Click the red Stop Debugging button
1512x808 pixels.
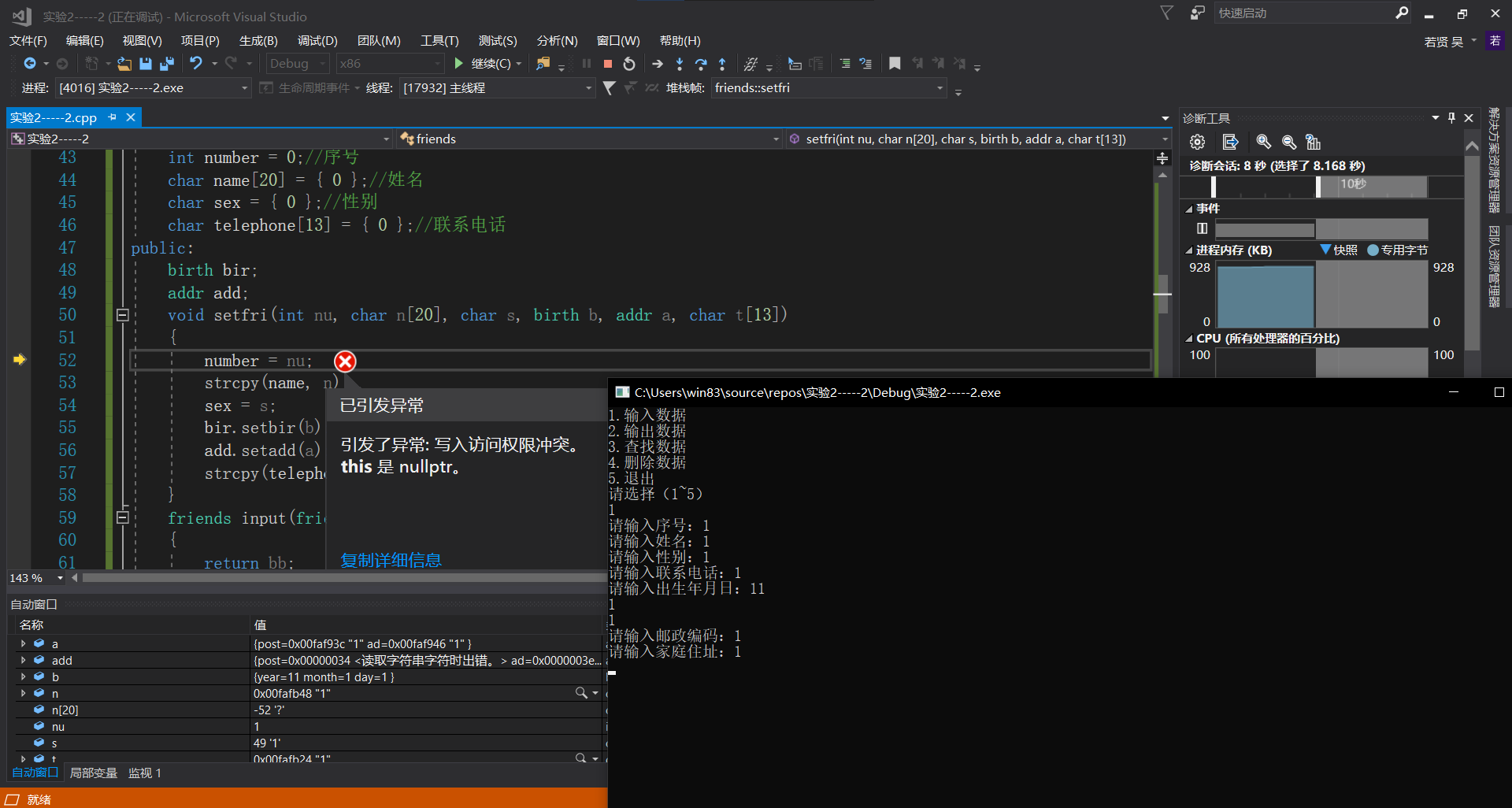607,64
